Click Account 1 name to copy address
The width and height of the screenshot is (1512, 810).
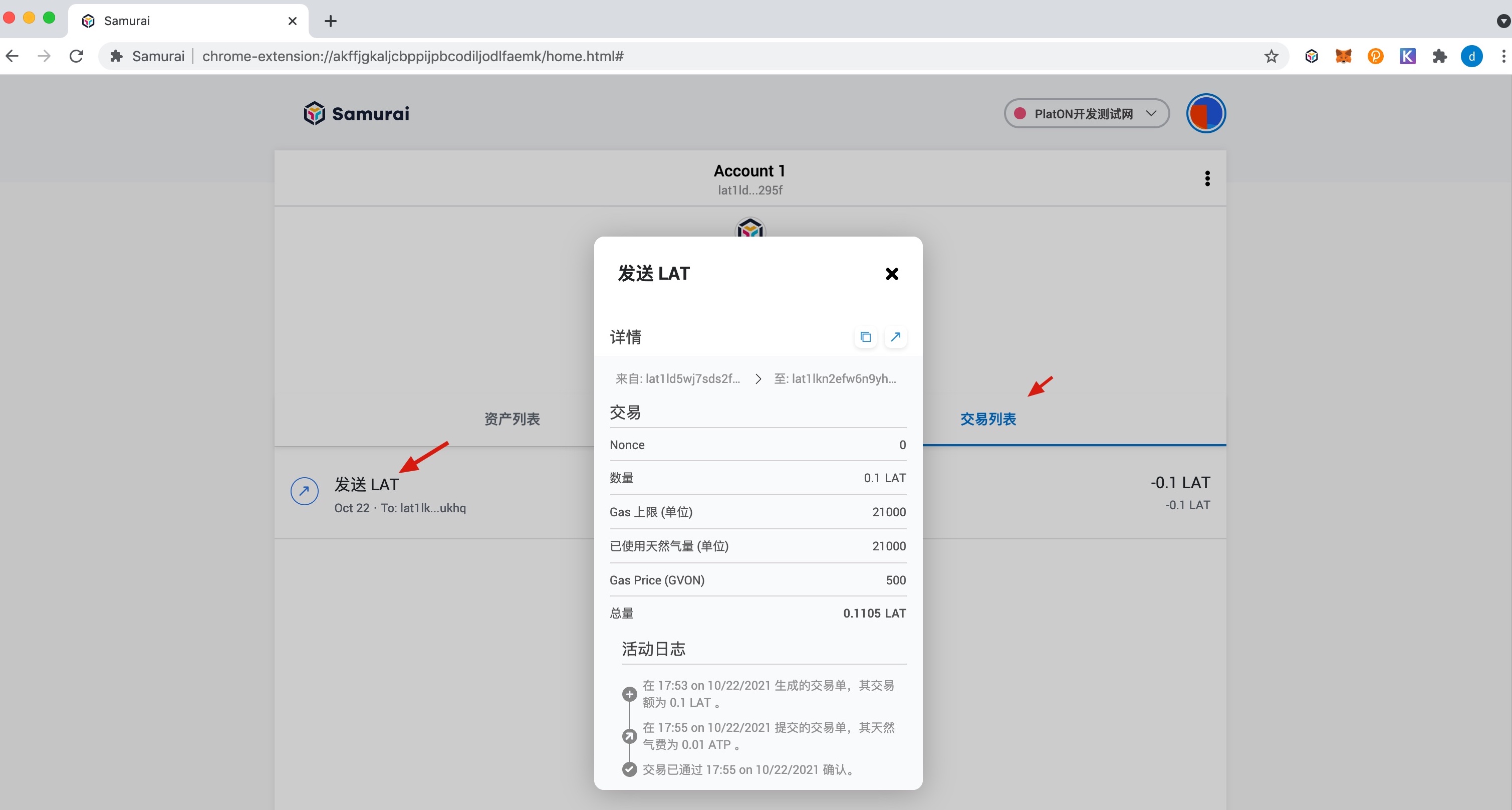[749, 171]
